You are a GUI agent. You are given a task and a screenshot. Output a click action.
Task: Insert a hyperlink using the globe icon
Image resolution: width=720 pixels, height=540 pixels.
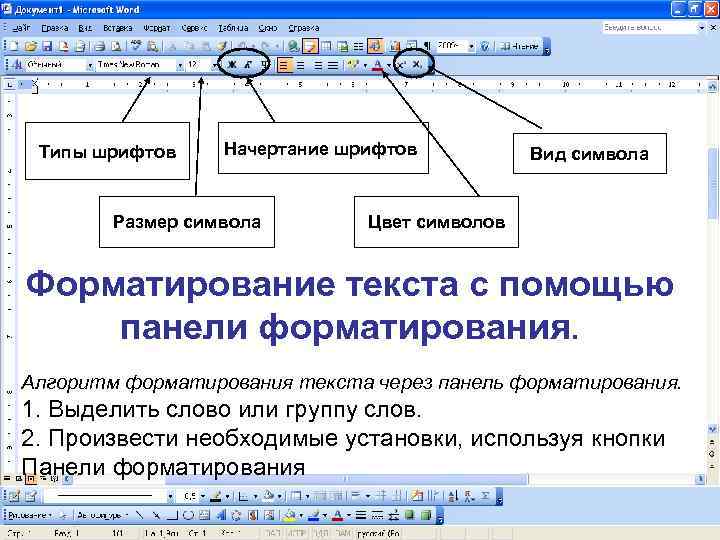point(293,46)
